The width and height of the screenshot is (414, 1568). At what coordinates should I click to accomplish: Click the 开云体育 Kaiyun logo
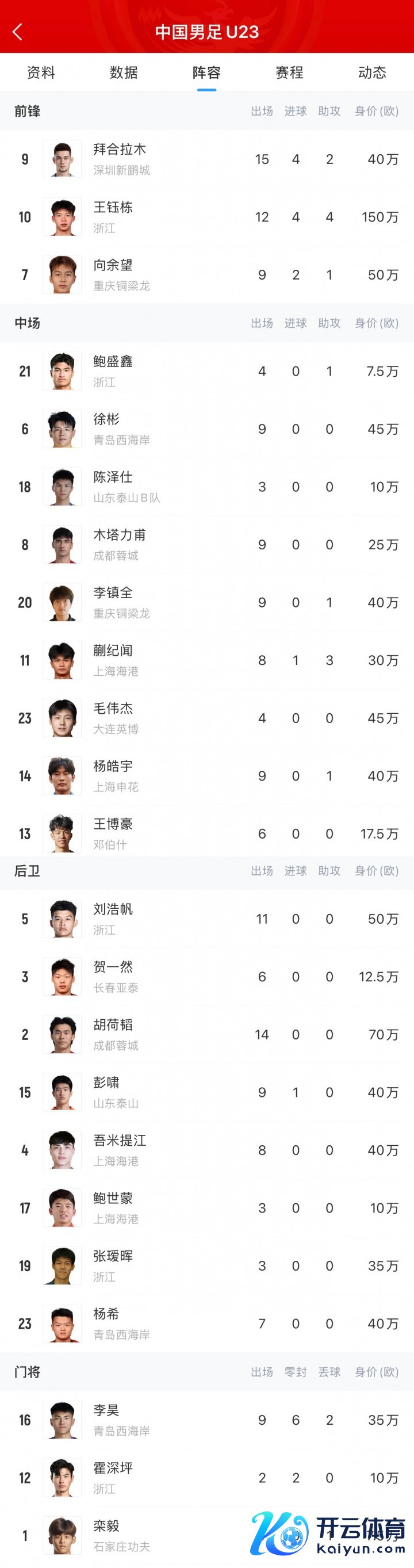329,1533
